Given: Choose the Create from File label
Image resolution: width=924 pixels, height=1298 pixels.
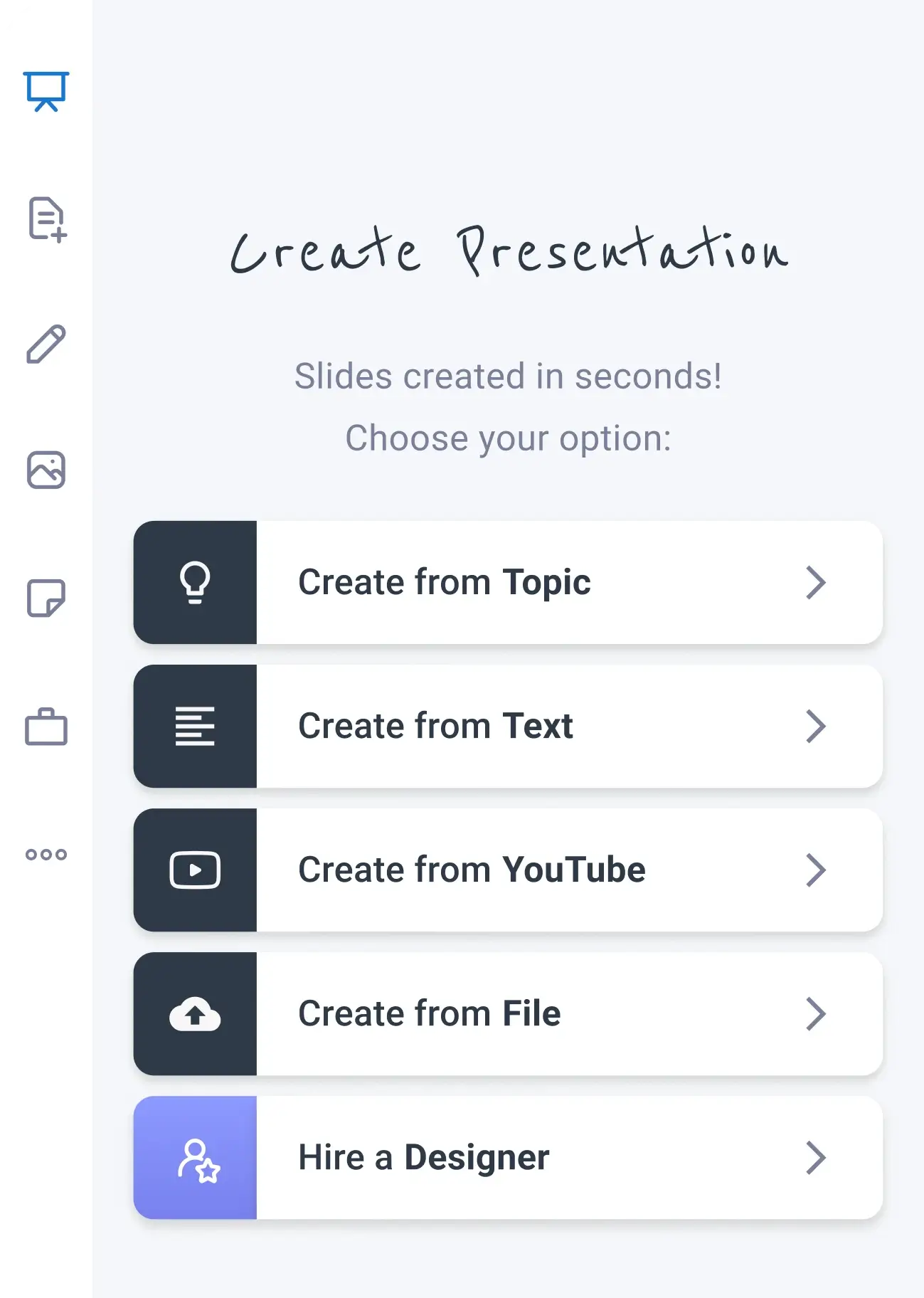Looking at the screenshot, I should pyautogui.click(x=429, y=1014).
